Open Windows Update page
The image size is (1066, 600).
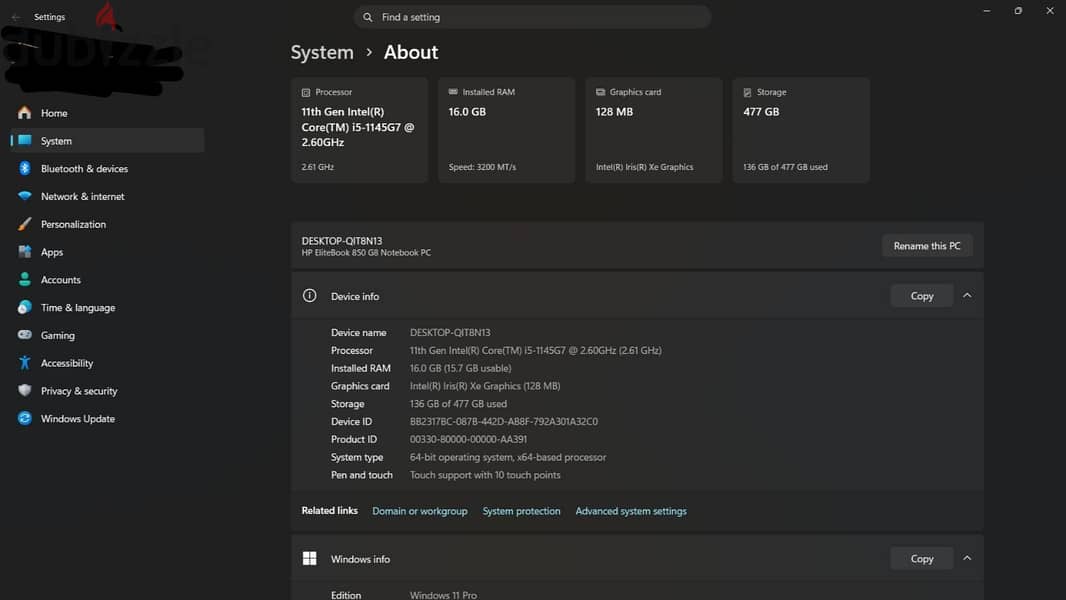click(107, 419)
